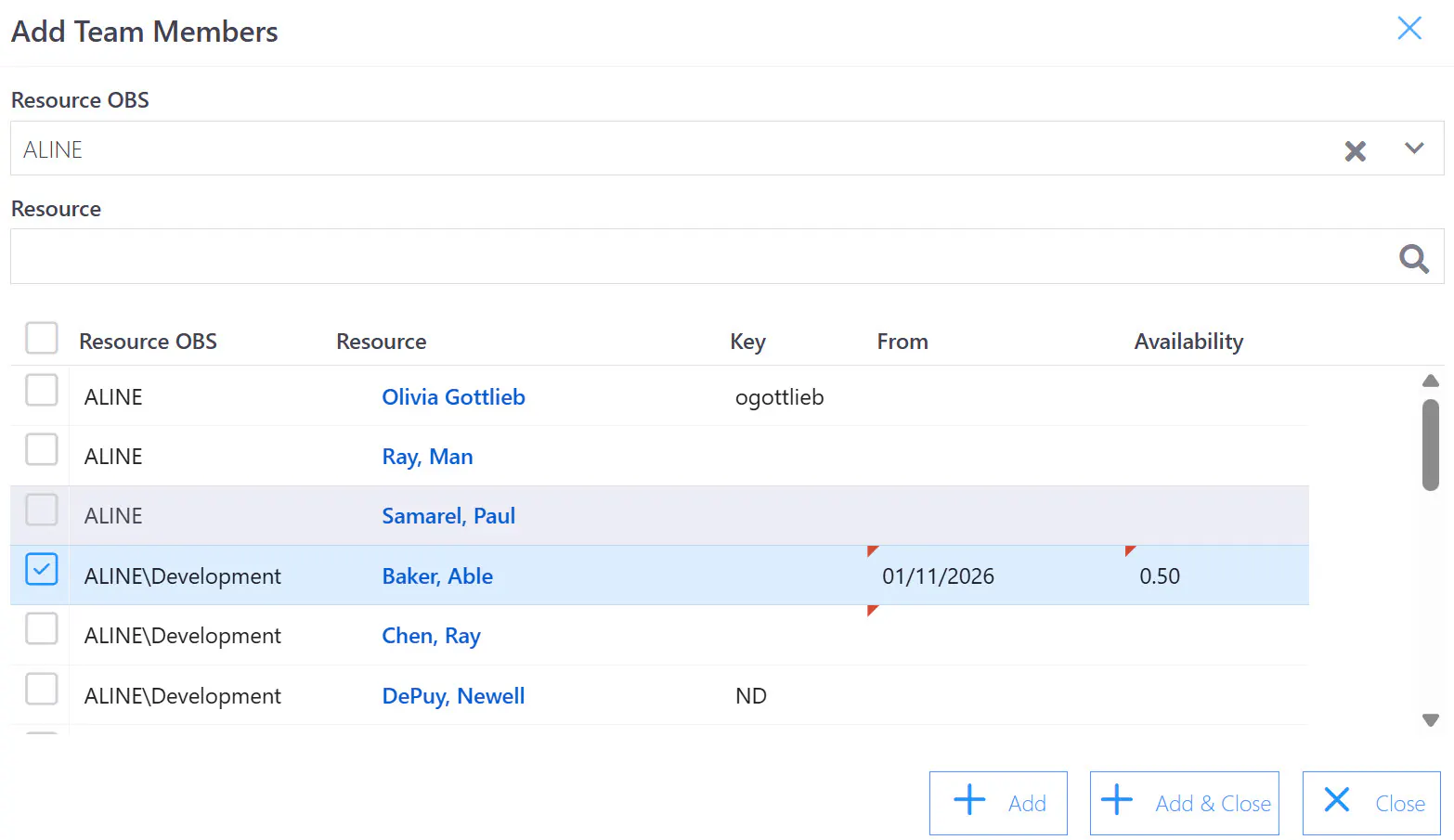Open the DePuy, Newell link
Image resolution: width=1454 pixels, height=840 pixels.
coord(454,696)
